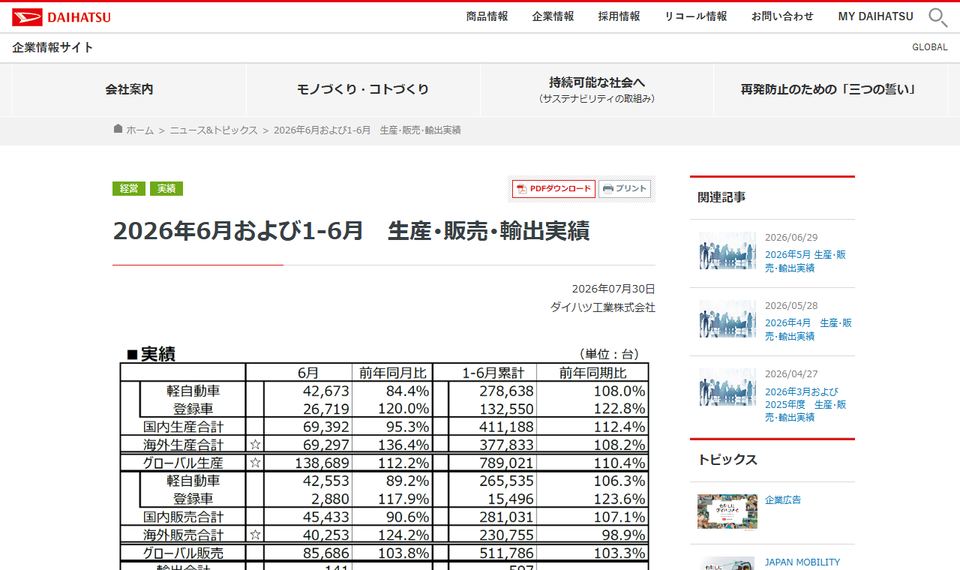Click the value 789,021 in table

click(x=506, y=463)
